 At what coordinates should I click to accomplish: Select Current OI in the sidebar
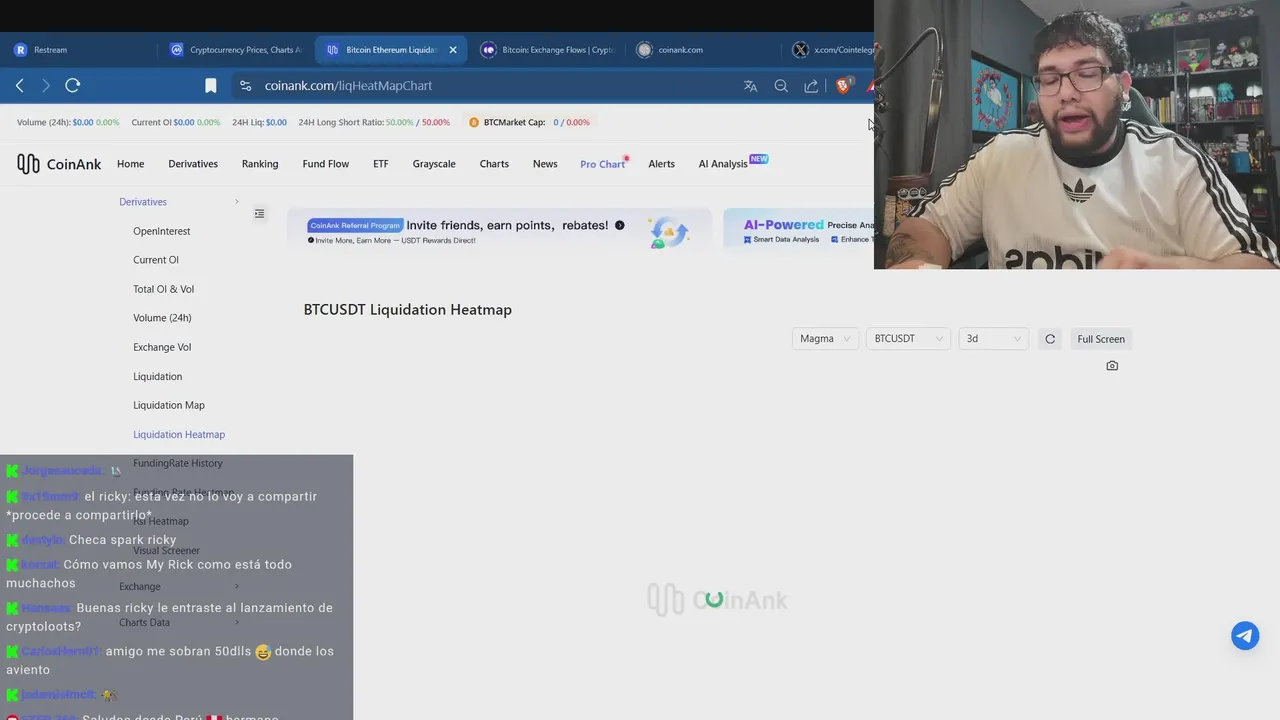pos(156,260)
